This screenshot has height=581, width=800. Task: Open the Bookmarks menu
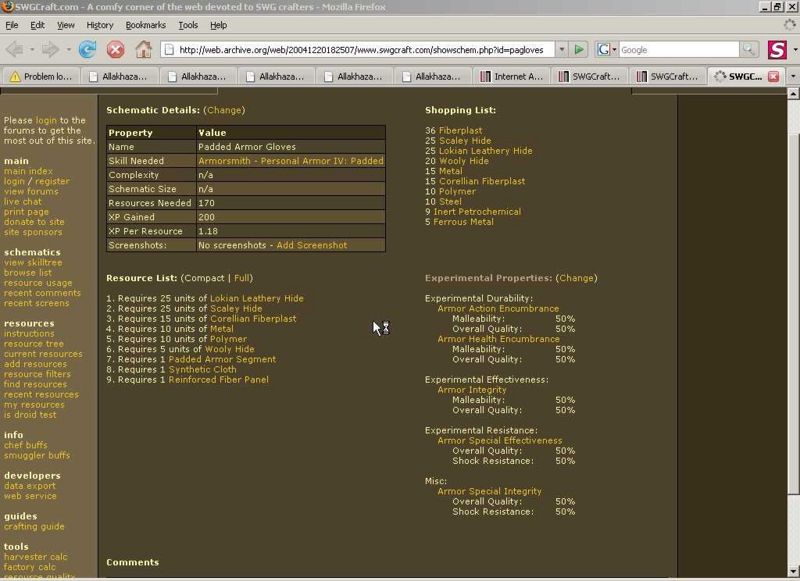point(145,25)
